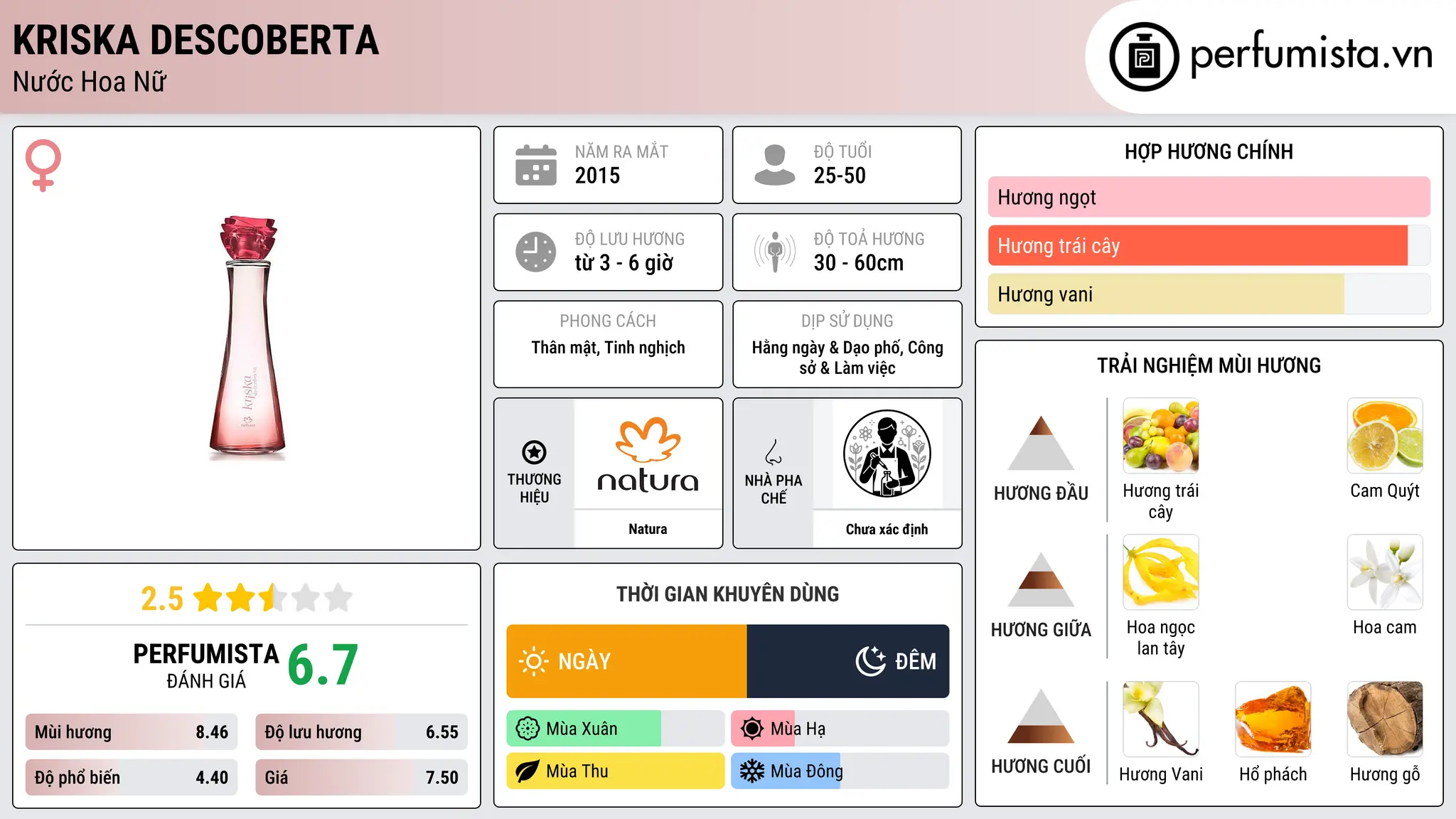Click the perfumista.vn perfume bottle logo icon

click(1144, 57)
